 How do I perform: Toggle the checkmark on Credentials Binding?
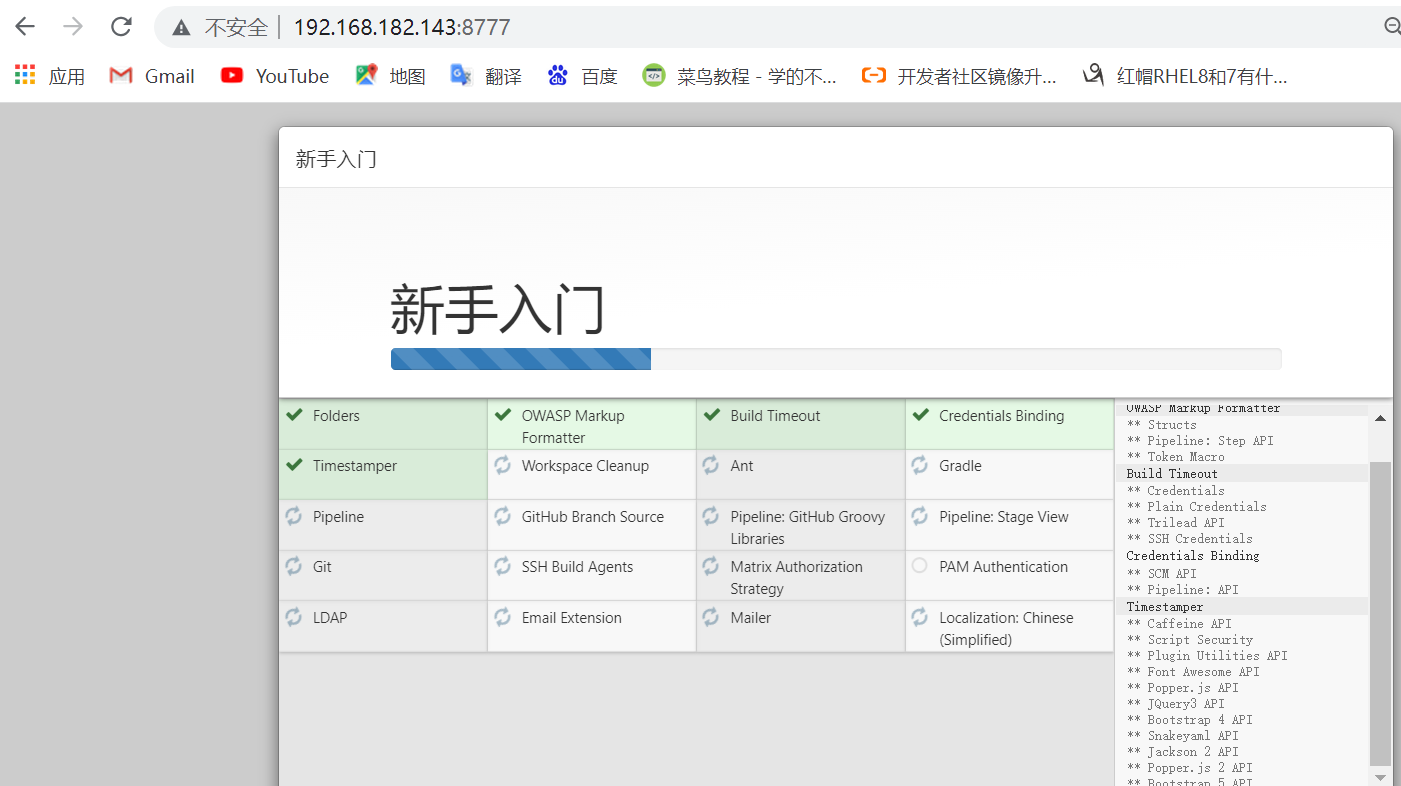920,415
